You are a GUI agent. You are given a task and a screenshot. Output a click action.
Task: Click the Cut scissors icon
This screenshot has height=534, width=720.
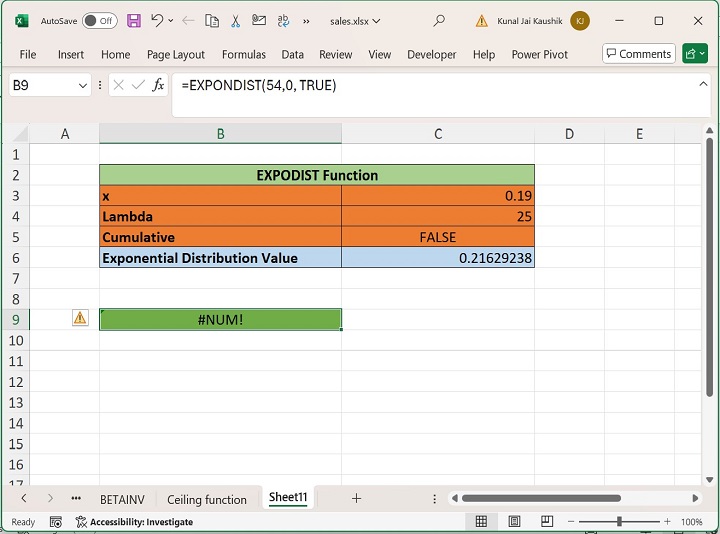[x=235, y=20]
